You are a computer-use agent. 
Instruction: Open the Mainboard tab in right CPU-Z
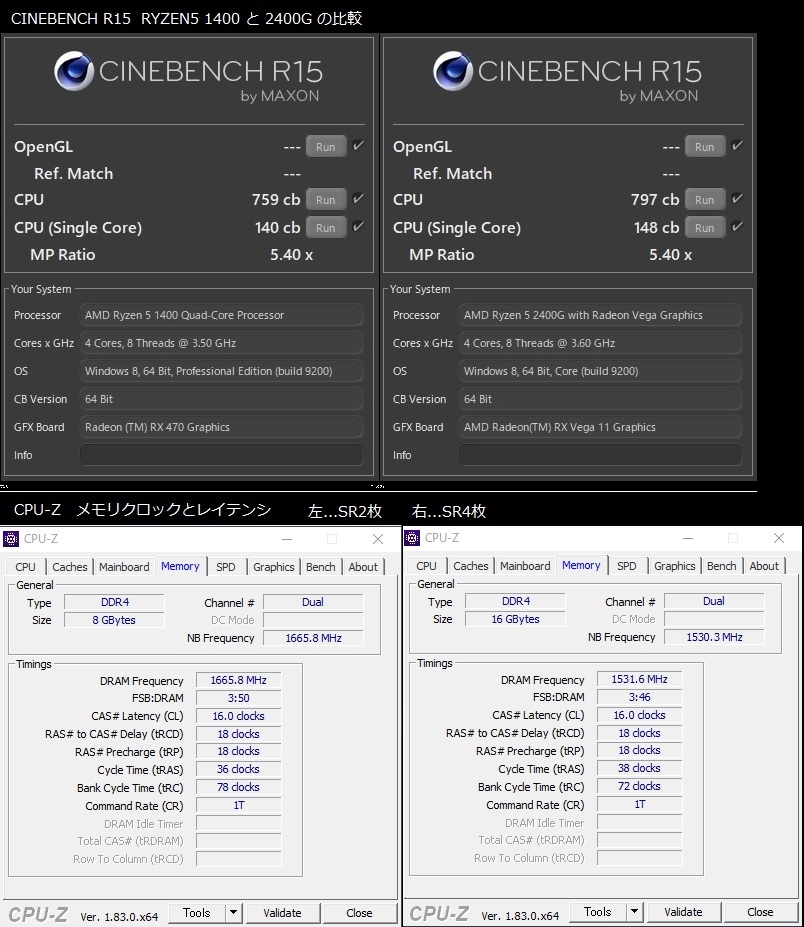(x=525, y=566)
